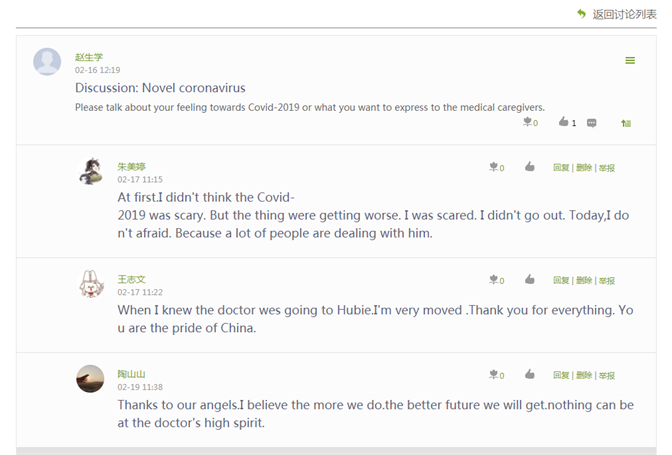672x455 pixels.
Task: Click the green pin-to-top arrow icon
Action: (626, 123)
